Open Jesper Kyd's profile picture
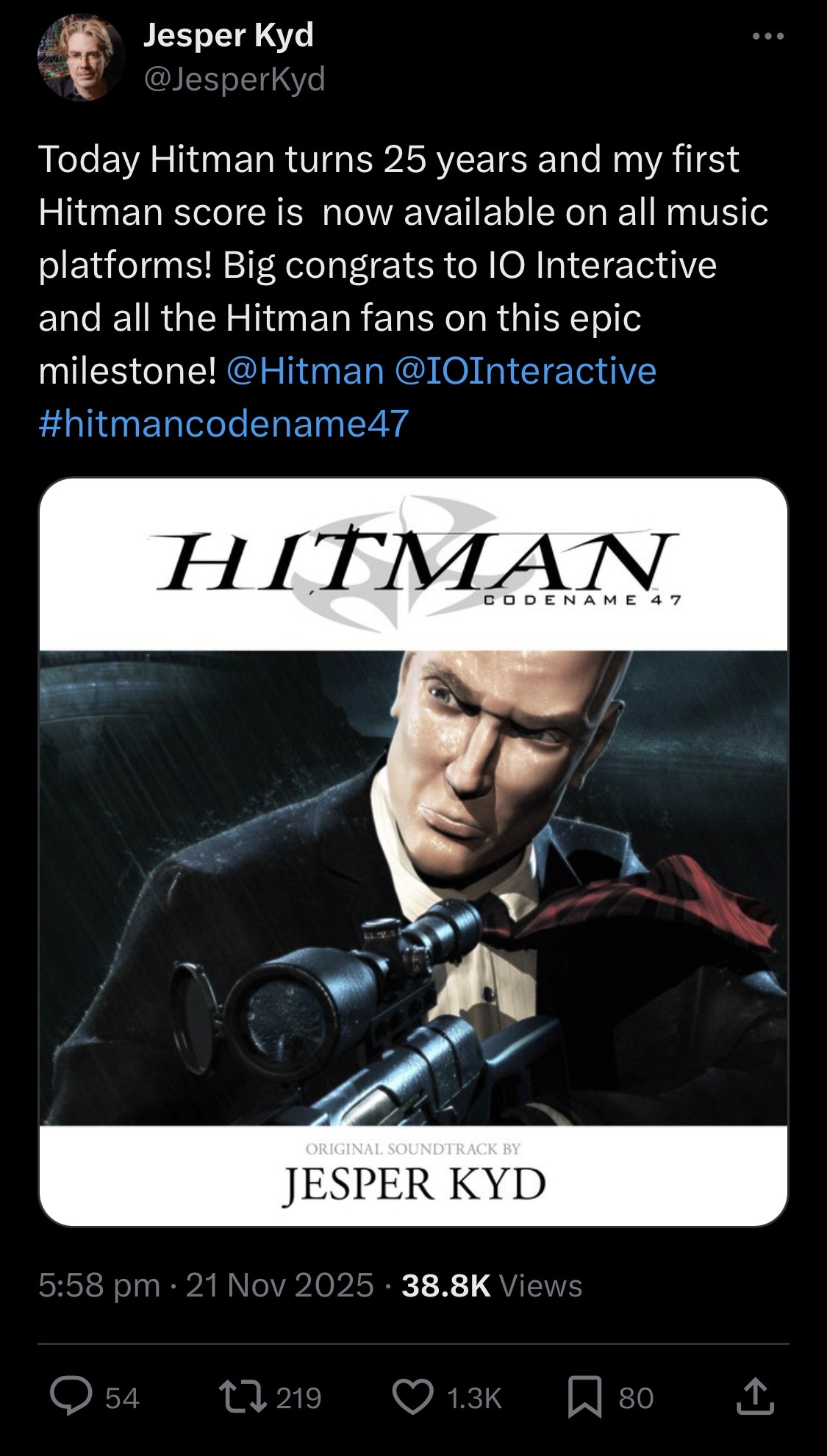Screen dimensions: 827x1456 tap(81, 58)
